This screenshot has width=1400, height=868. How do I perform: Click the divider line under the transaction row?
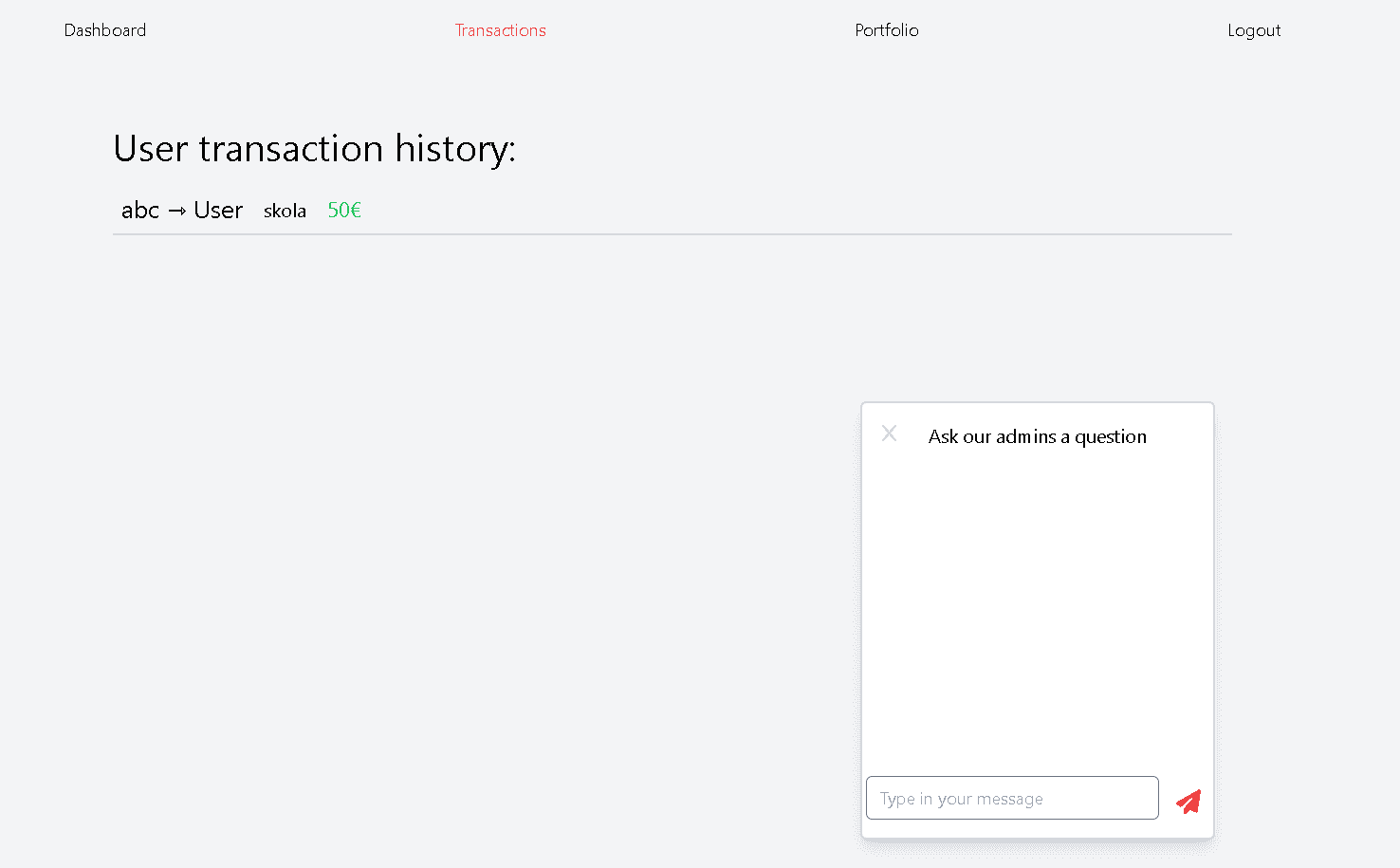tap(672, 233)
